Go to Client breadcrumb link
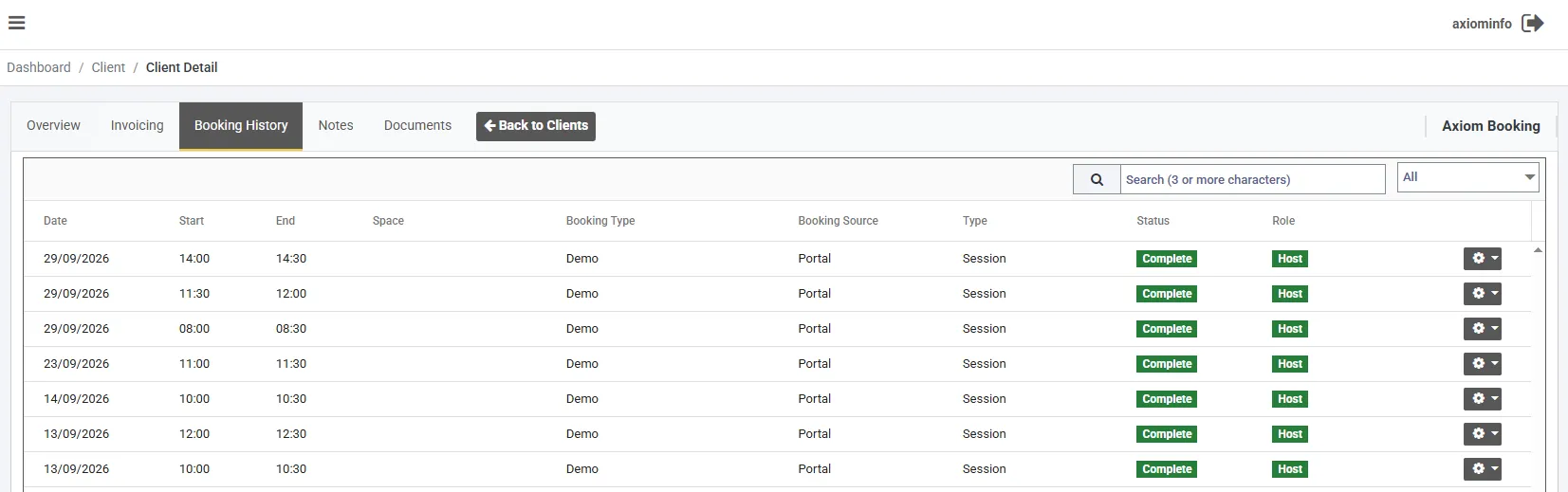Image resolution: width=1568 pixels, height=492 pixels. (108, 67)
